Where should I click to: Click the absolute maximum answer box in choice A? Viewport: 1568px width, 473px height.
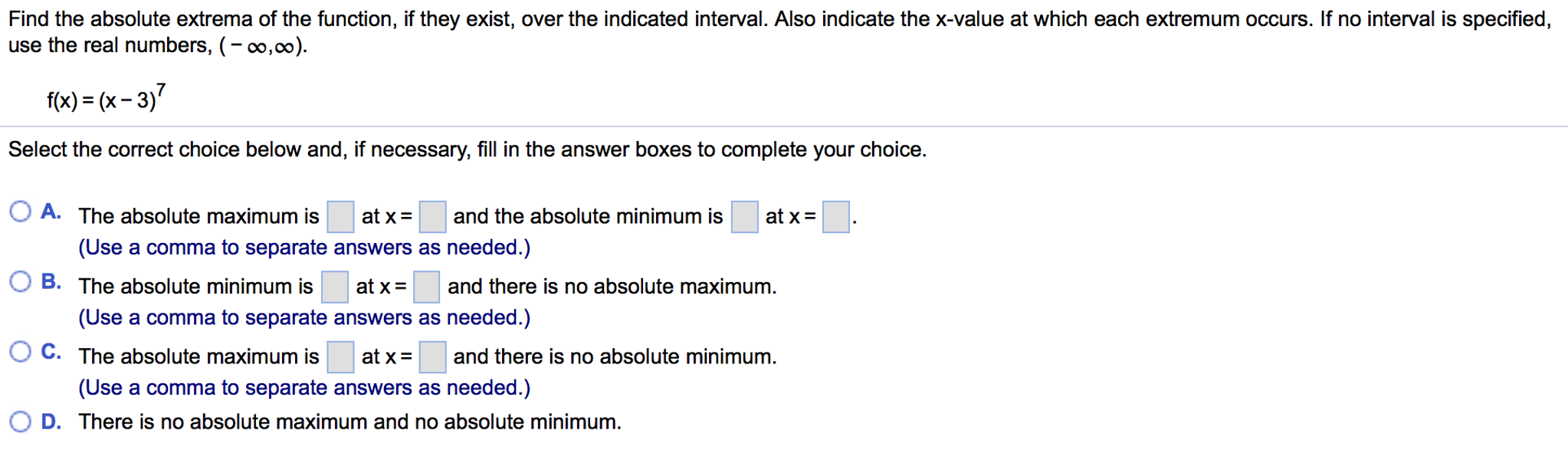[x=340, y=217]
